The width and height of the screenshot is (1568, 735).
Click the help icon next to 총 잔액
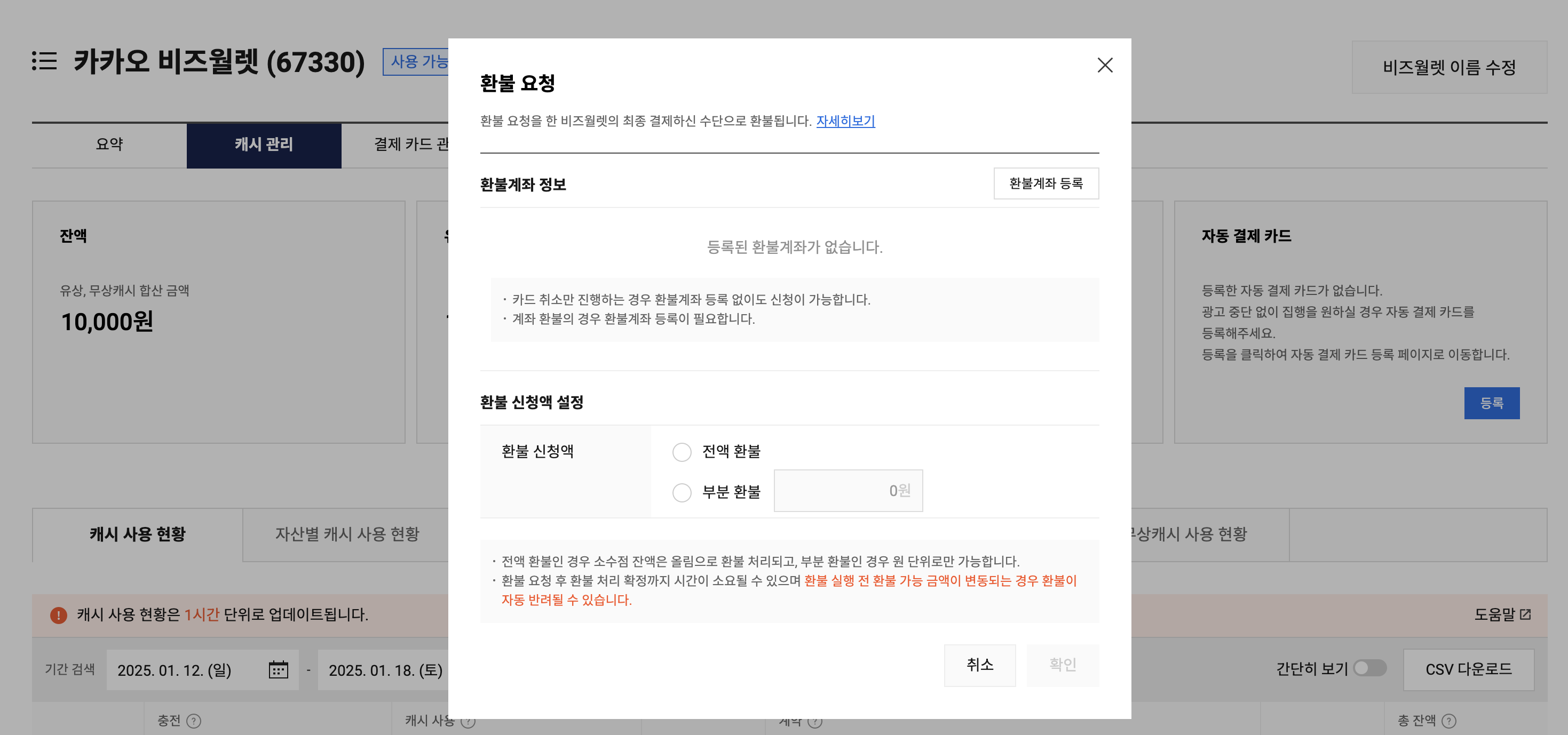coord(1450,721)
